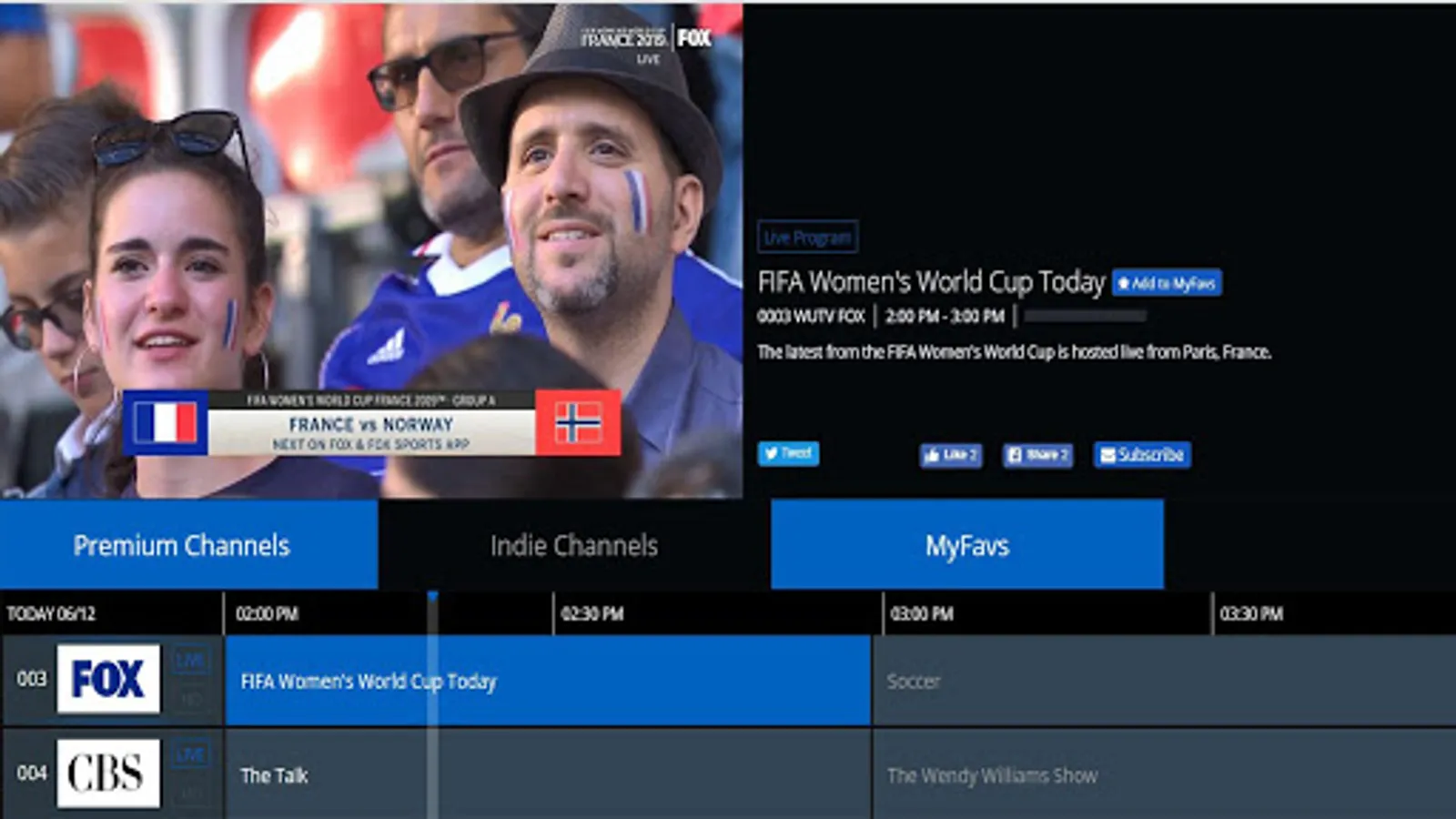Click channel number 003

(x=32, y=679)
